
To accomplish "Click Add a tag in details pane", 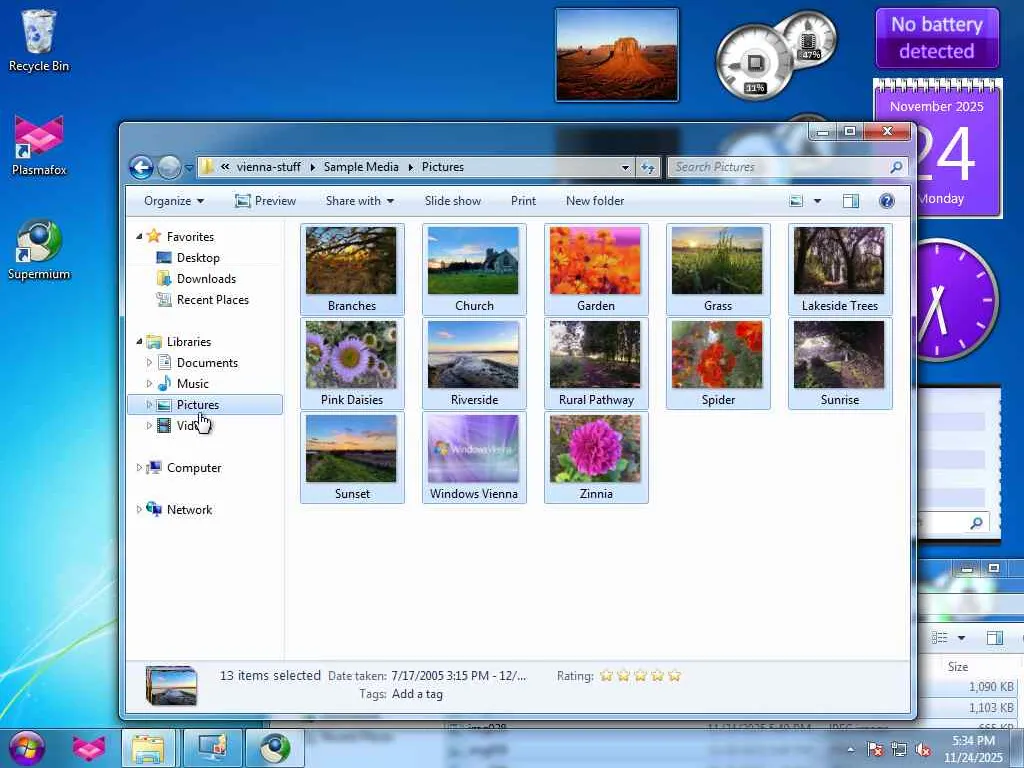I will [417, 694].
